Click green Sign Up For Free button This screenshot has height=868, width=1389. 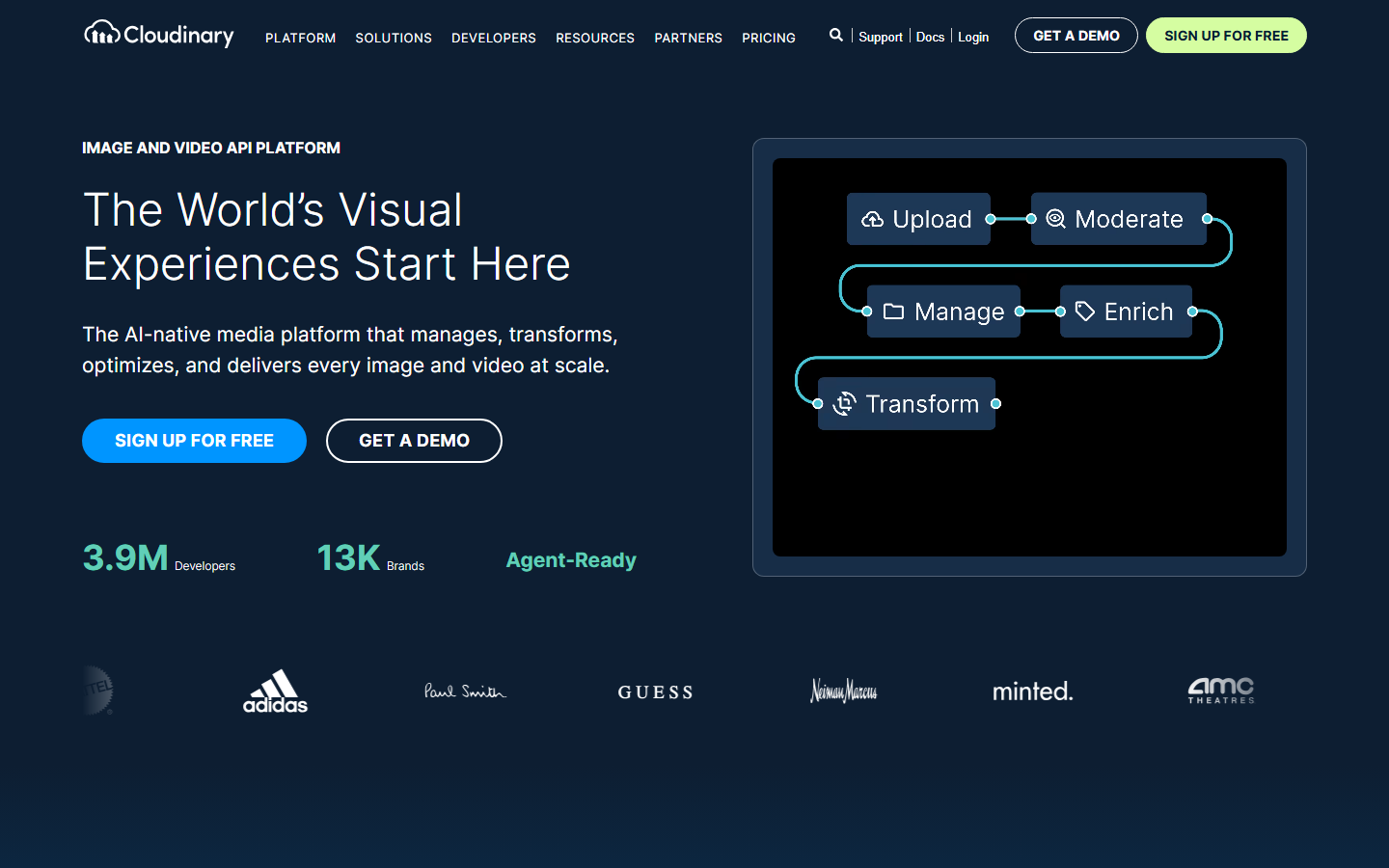click(1226, 36)
